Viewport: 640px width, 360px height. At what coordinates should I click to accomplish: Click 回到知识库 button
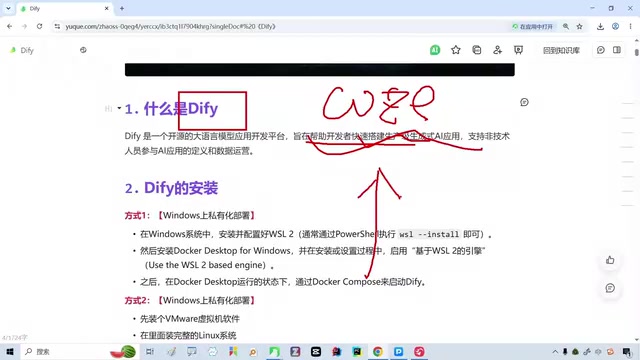click(x=561, y=50)
